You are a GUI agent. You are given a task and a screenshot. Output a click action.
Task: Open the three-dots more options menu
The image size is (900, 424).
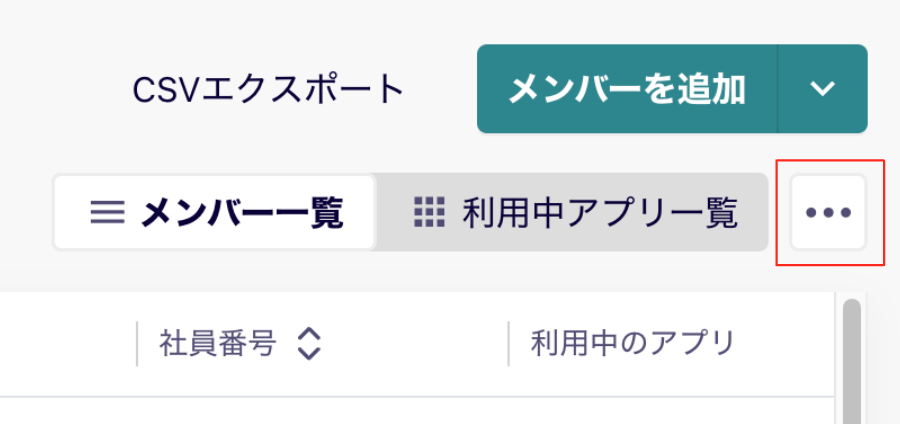click(x=828, y=212)
